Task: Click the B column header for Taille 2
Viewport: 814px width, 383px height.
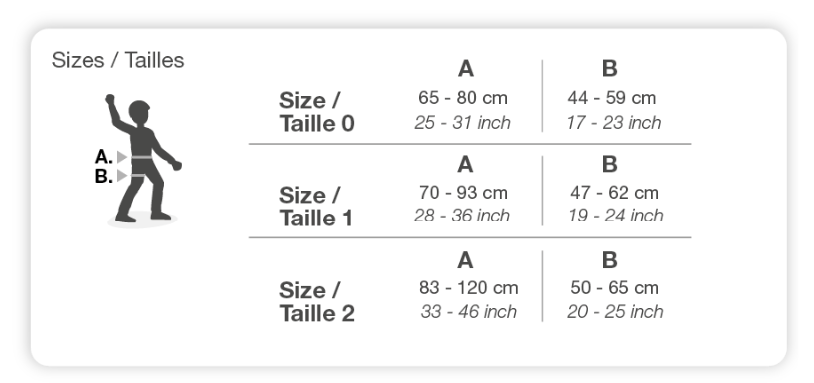Action: point(609,259)
